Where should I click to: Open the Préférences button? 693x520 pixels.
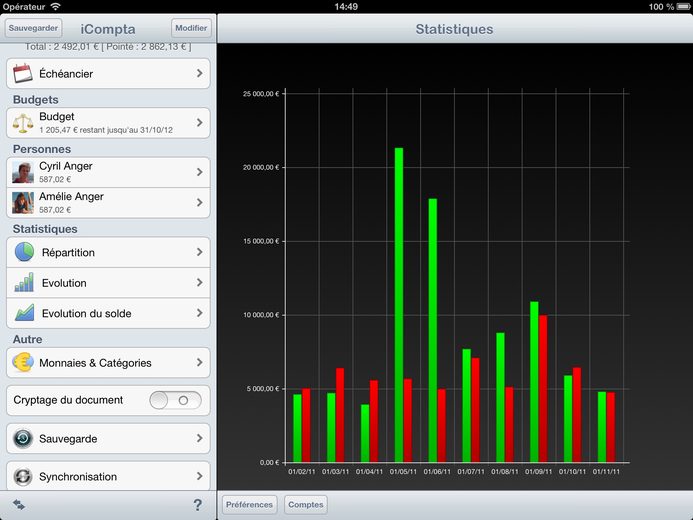pos(249,505)
